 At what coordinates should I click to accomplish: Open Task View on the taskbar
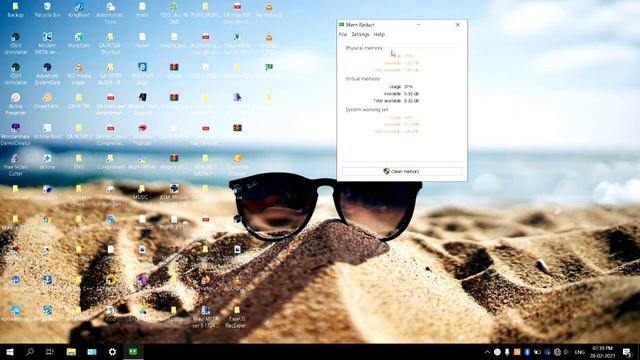tap(50, 352)
